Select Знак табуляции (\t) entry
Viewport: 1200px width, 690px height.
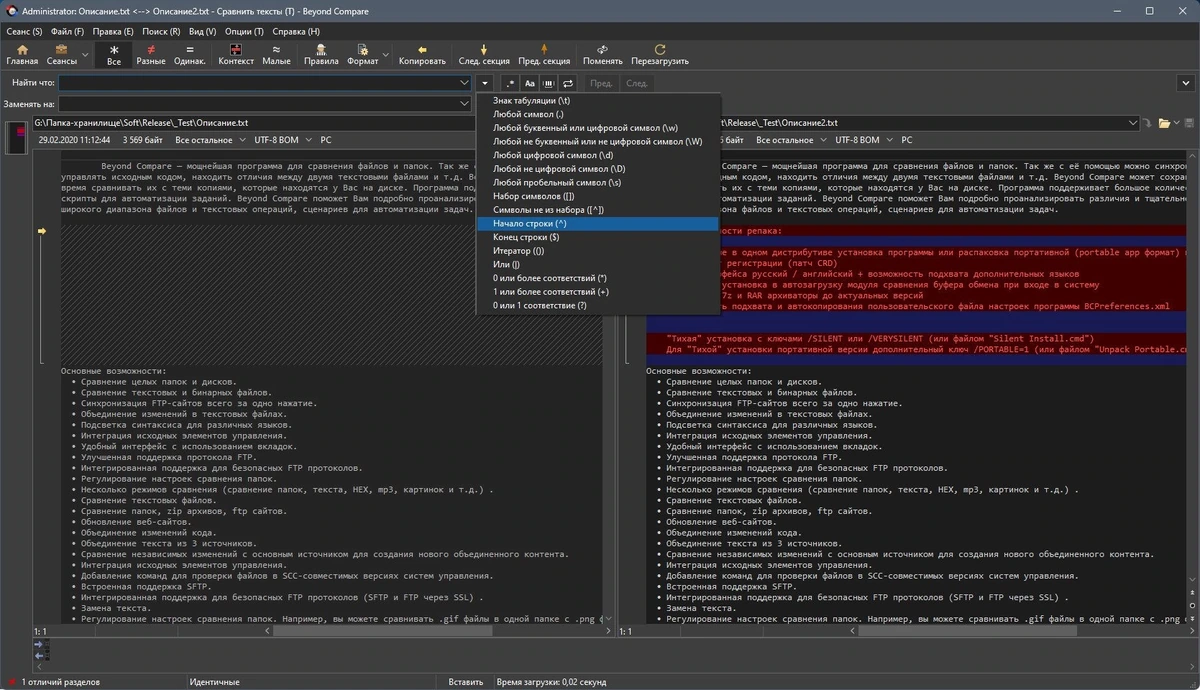click(x=598, y=101)
